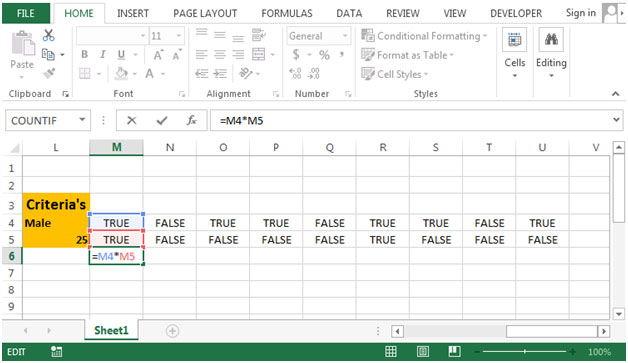The width and height of the screenshot is (628, 363).
Task: Click the zoom slider handle
Action: click(x=525, y=352)
